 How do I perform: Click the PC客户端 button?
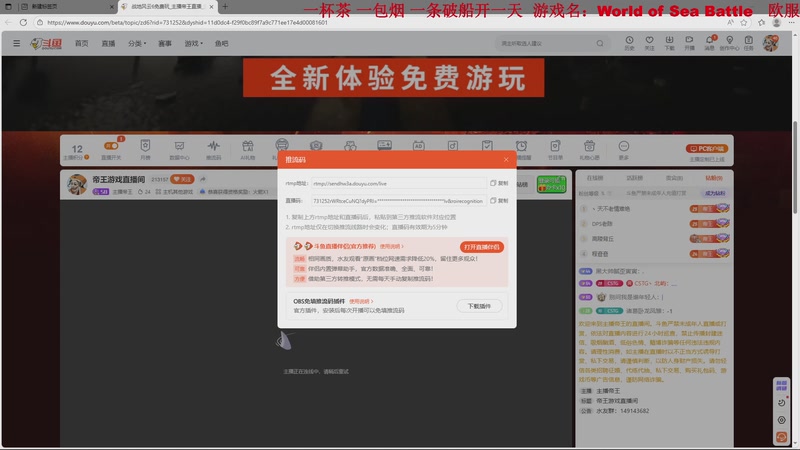pyautogui.click(x=707, y=148)
